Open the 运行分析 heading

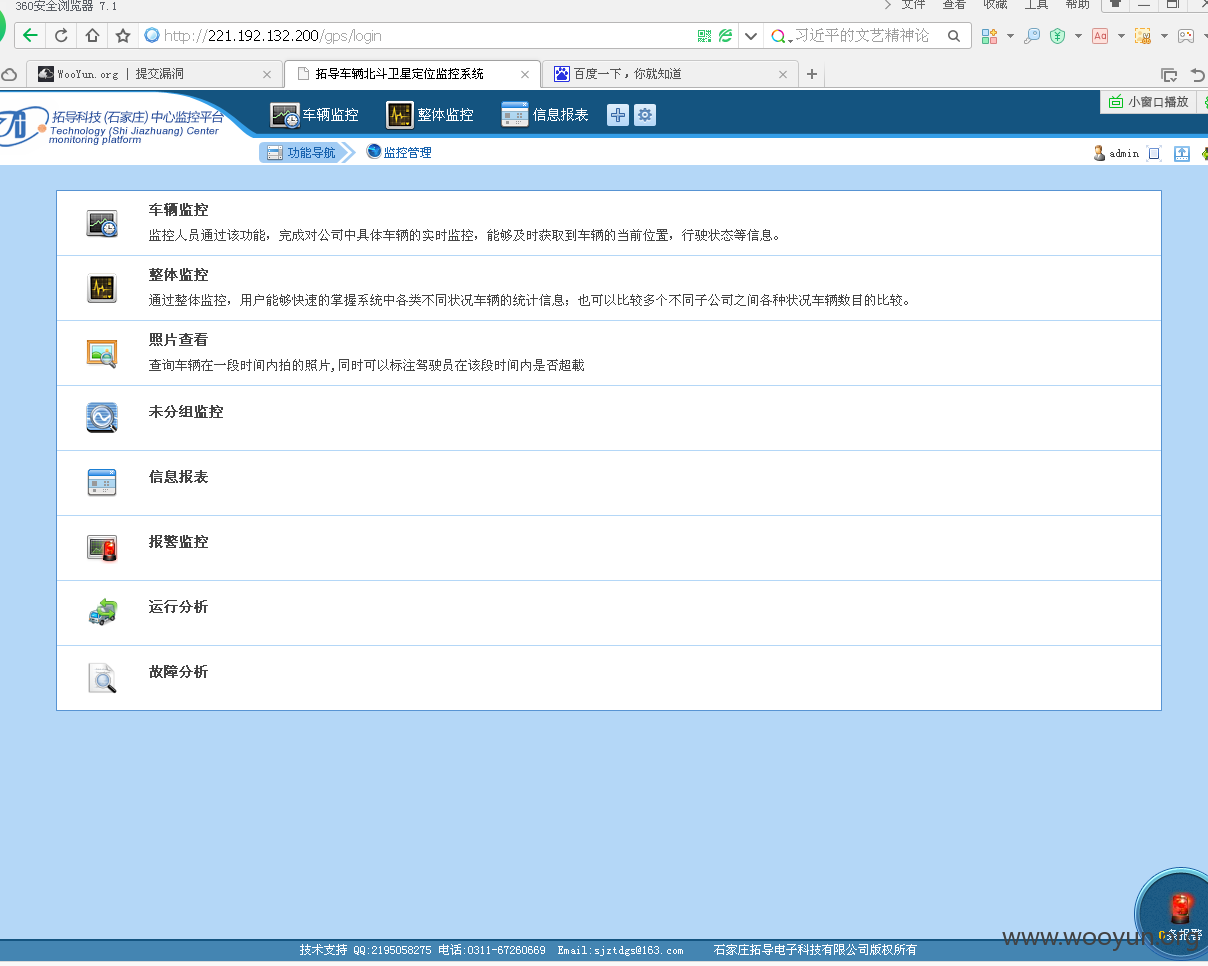[178, 607]
